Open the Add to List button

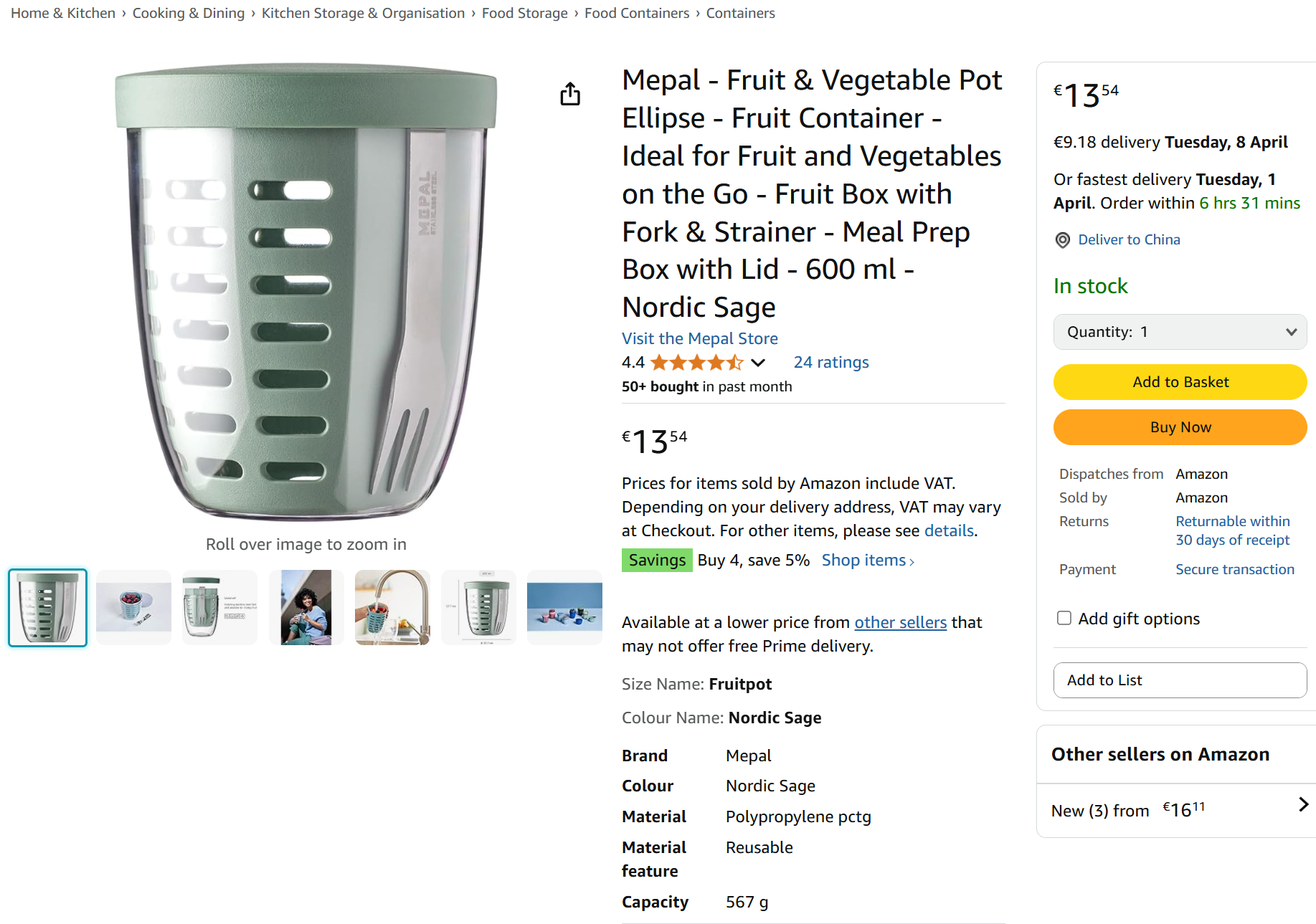tap(1180, 680)
